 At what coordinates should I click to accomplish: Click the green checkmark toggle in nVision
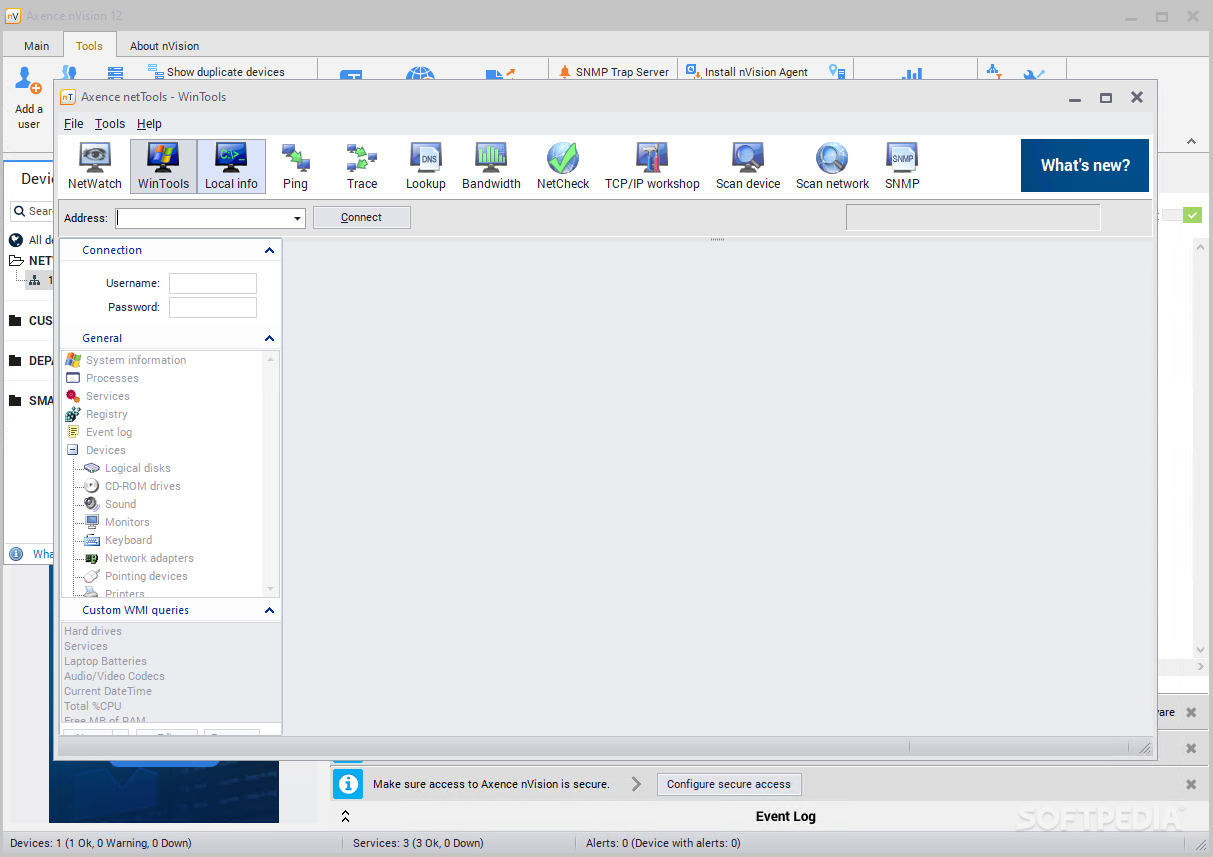tap(1192, 215)
